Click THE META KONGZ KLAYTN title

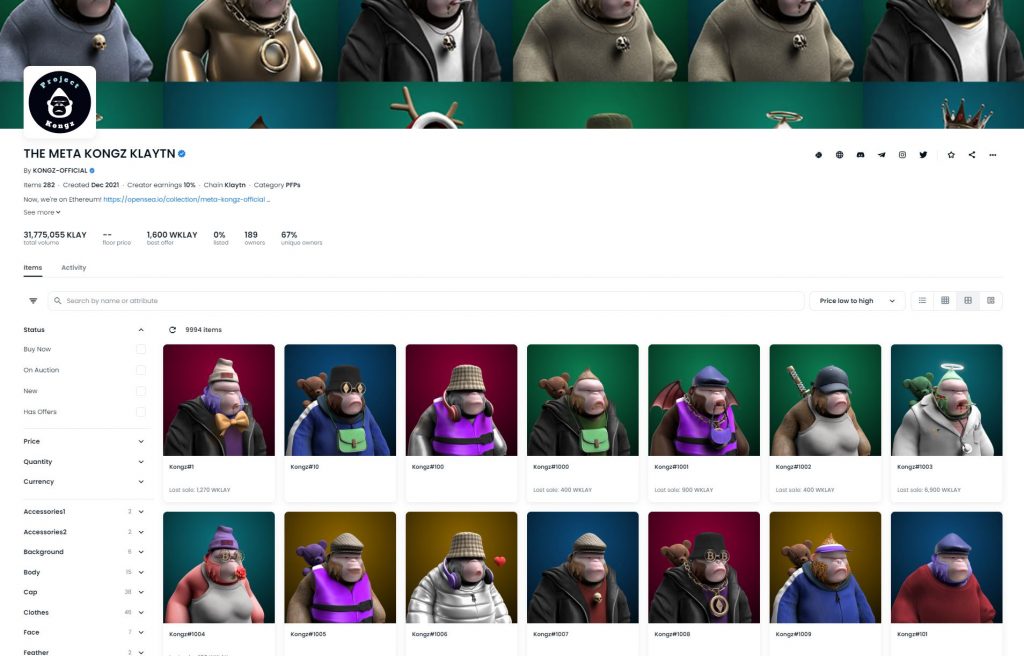[99, 154]
